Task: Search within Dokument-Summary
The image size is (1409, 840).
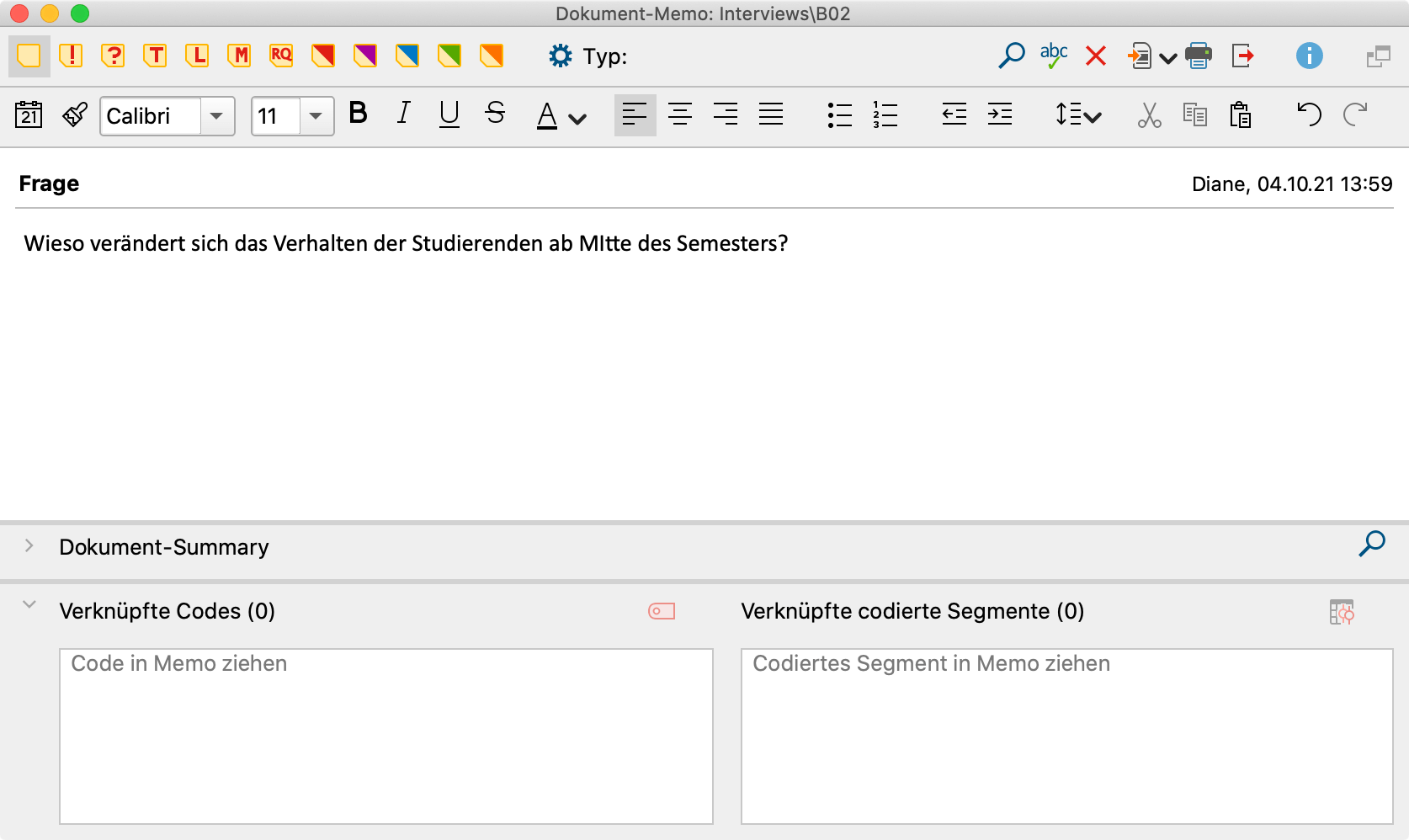Action: 1372,544
